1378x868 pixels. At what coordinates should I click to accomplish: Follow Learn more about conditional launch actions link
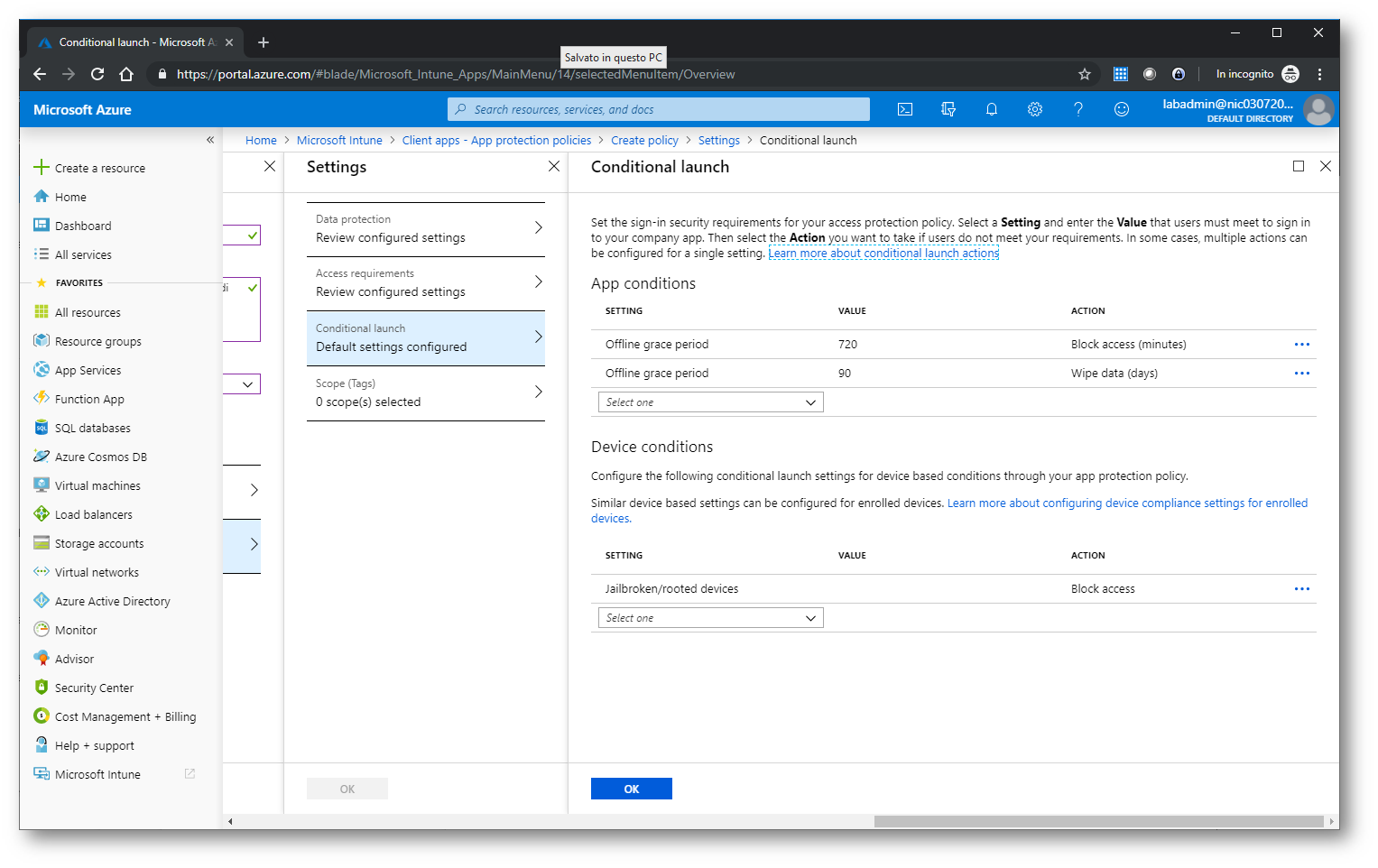[883, 254]
